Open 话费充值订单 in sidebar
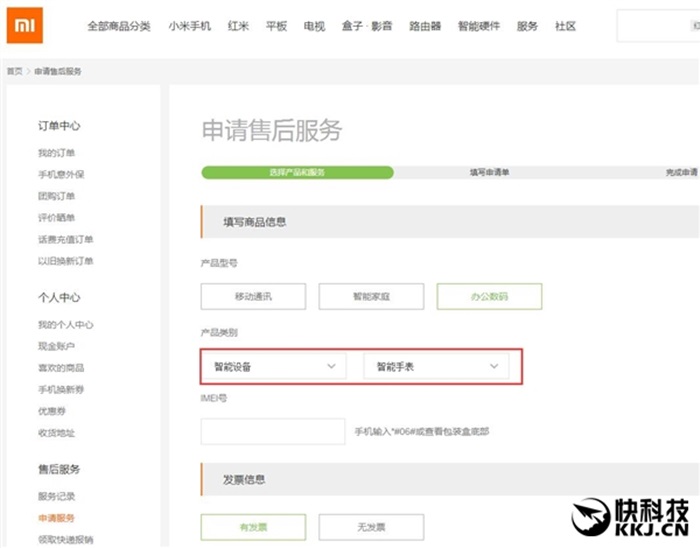The width and height of the screenshot is (700, 548). pos(66,240)
